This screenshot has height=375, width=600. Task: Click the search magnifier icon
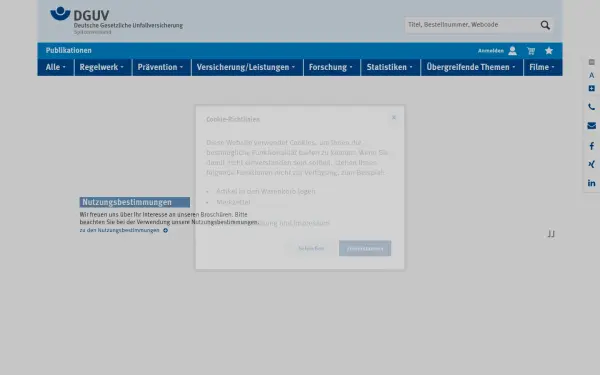[x=545, y=25]
